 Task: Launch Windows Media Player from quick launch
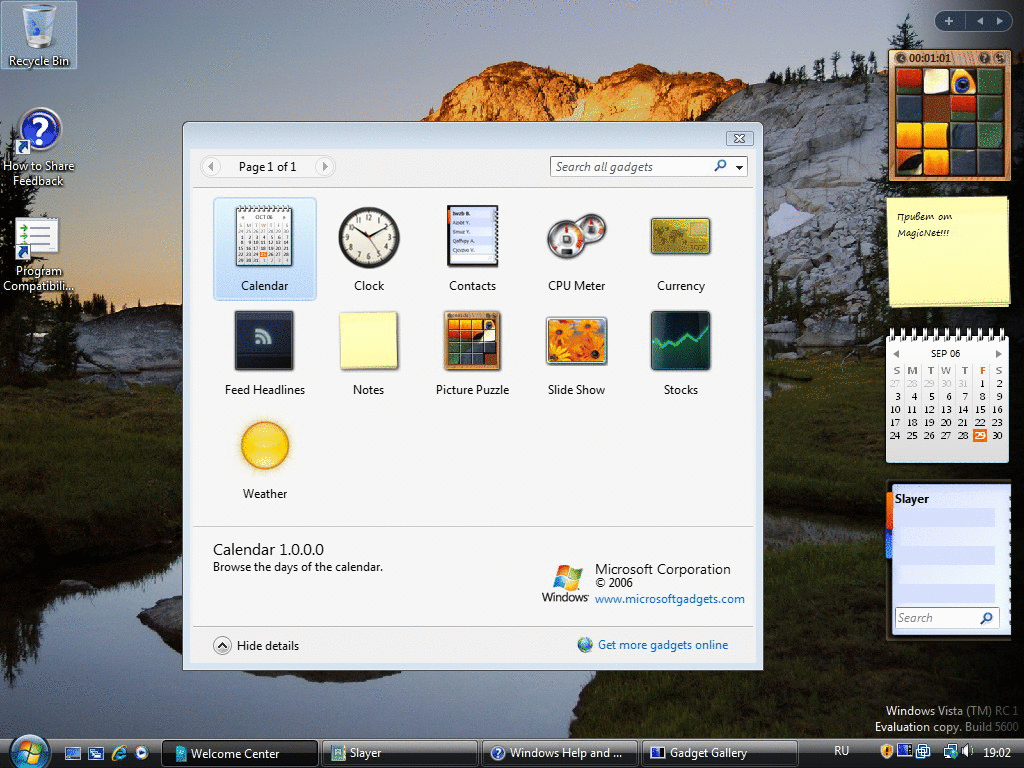(x=142, y=753)
